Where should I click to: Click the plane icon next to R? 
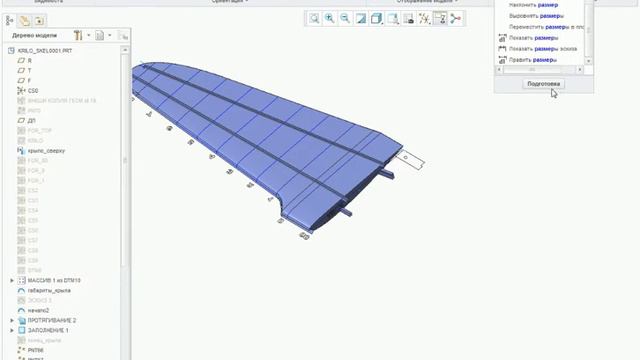tap(21, 60)
